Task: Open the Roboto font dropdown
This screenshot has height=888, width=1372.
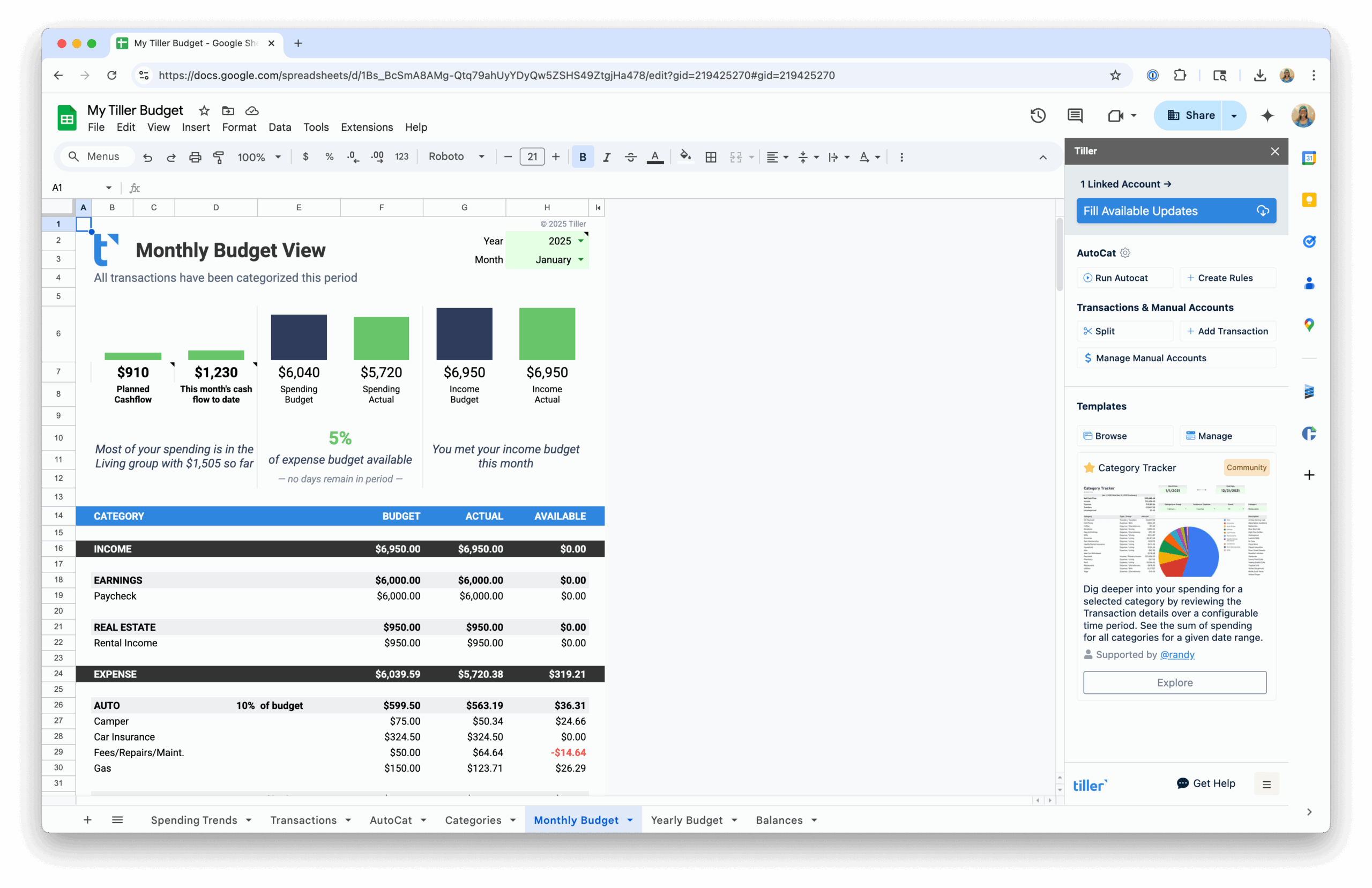Action: (x=456, y=156)
